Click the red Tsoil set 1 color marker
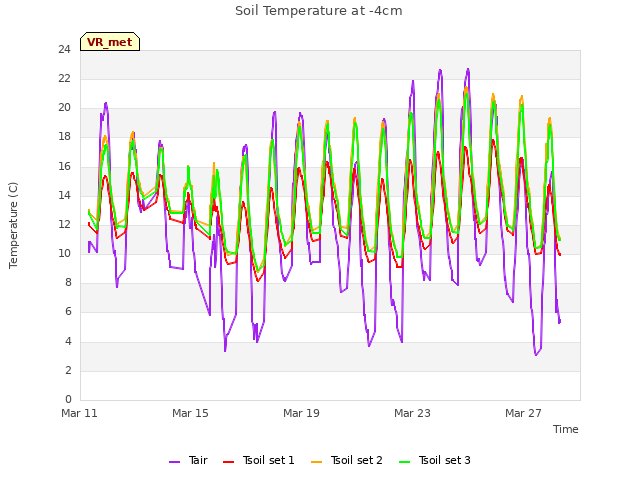 [x=229, y=462]
